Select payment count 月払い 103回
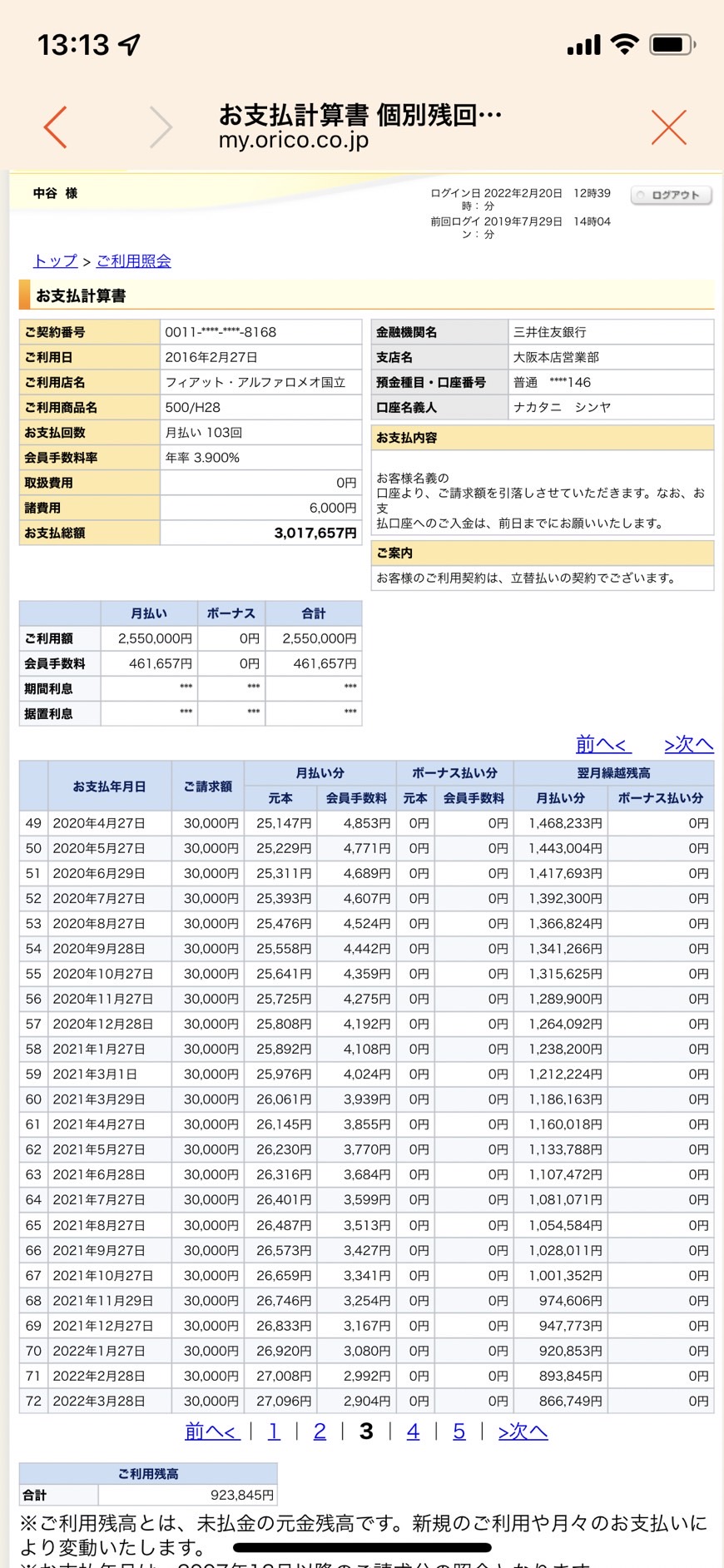This screenshot has height=1568, width=724. point(204,432)
